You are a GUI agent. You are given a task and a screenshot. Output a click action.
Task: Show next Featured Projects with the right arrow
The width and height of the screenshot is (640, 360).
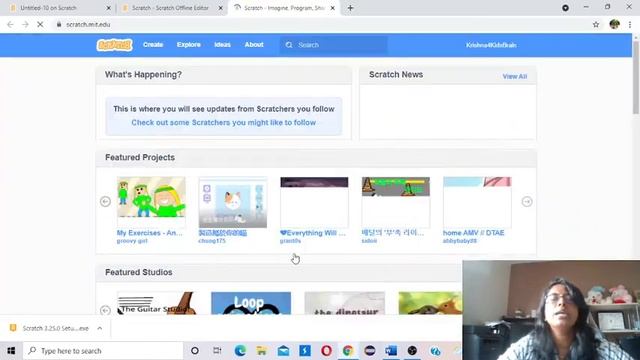[x=527, y=202]
